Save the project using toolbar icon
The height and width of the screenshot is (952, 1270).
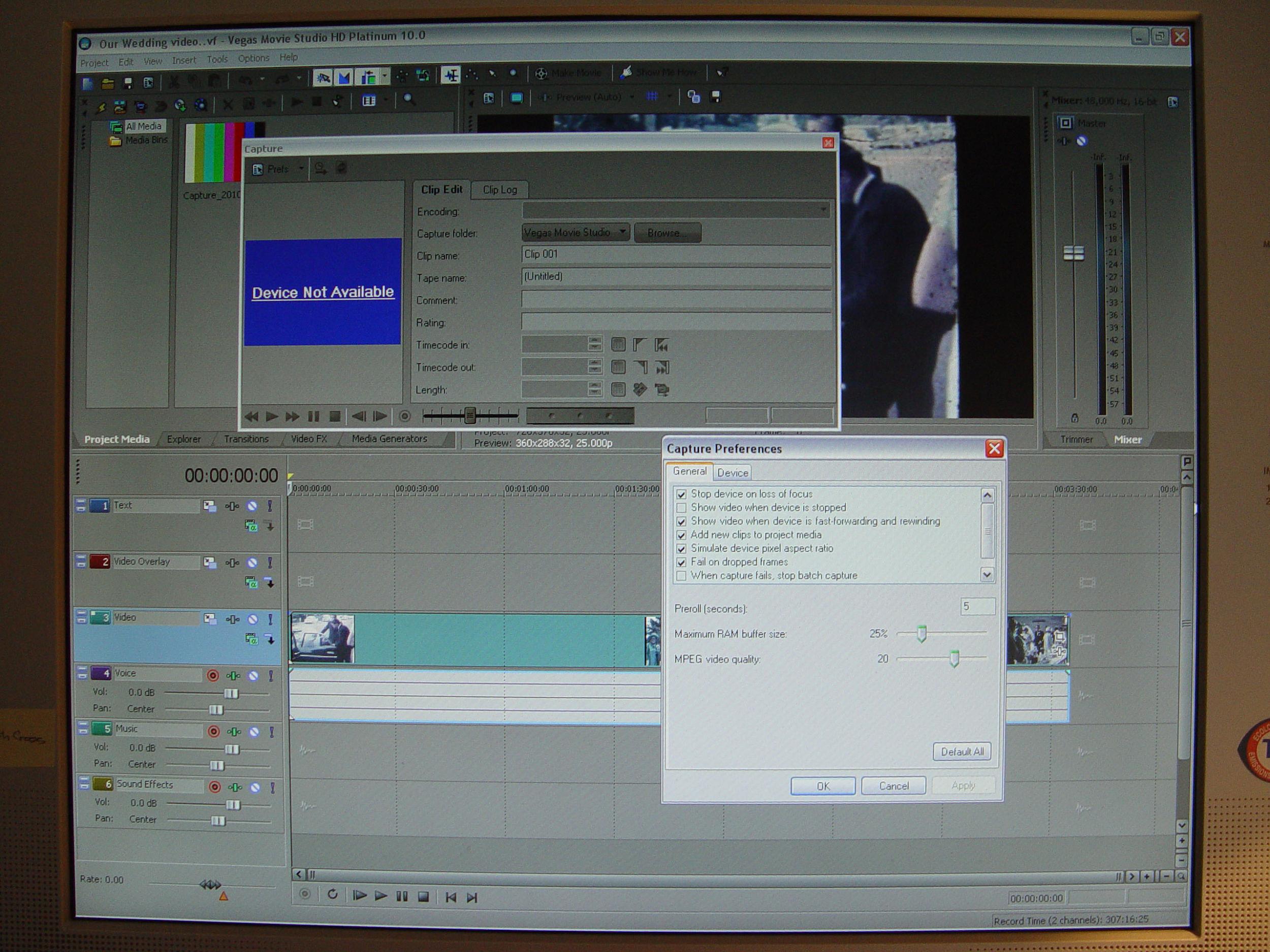(128, 83)
